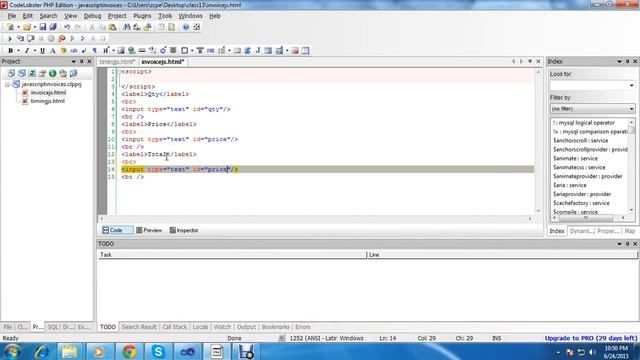Click the Save All icon
Screen dimensions: 640x360
[x=53, y=27]
